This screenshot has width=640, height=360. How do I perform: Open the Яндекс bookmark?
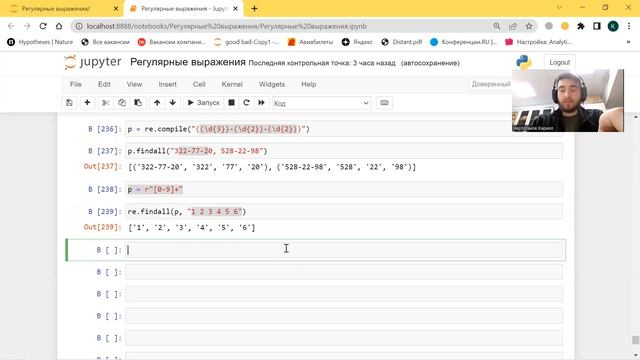[x=357, y=42]
